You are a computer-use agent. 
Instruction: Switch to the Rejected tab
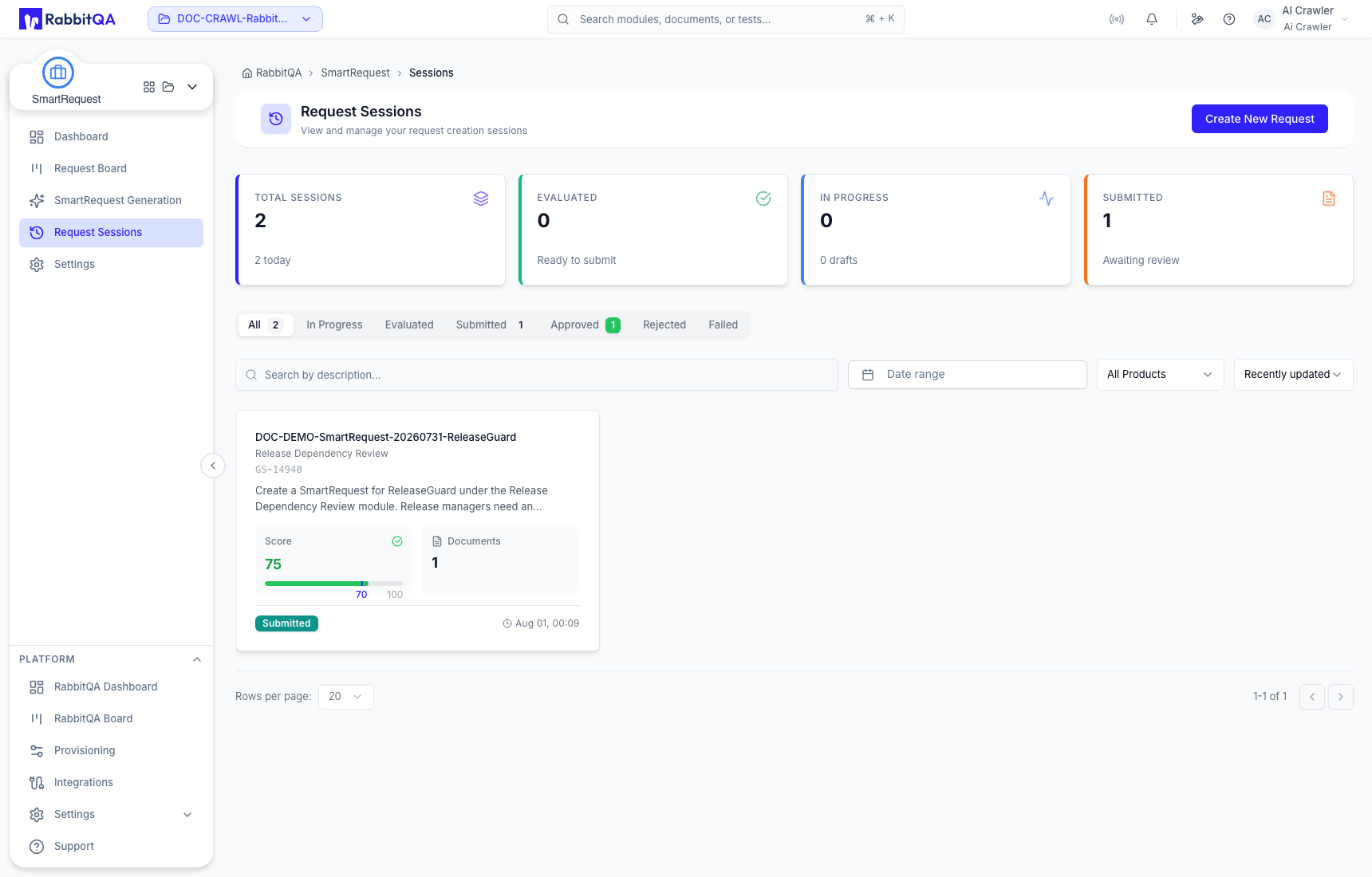point(664,325)
